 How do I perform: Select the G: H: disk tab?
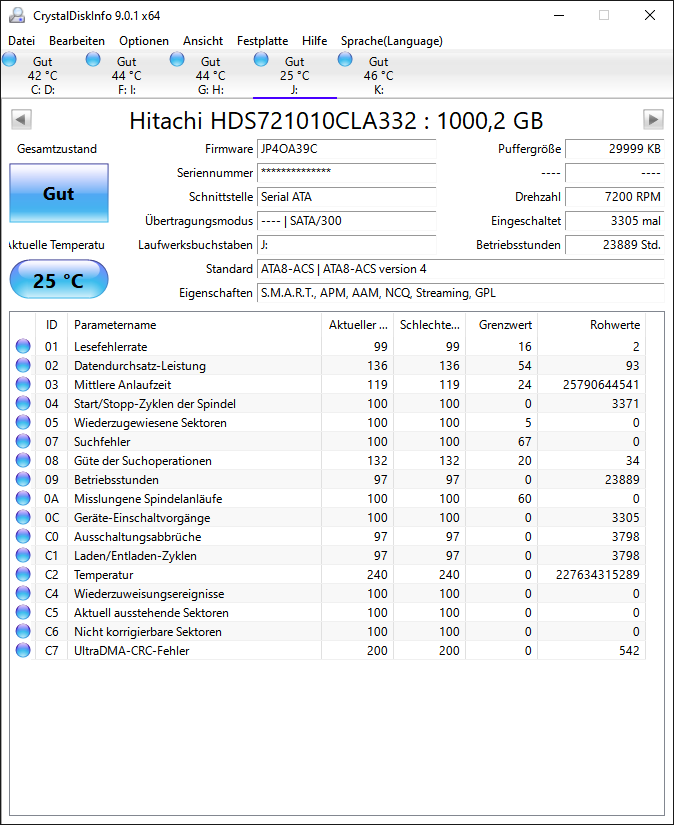pos(211,75)
